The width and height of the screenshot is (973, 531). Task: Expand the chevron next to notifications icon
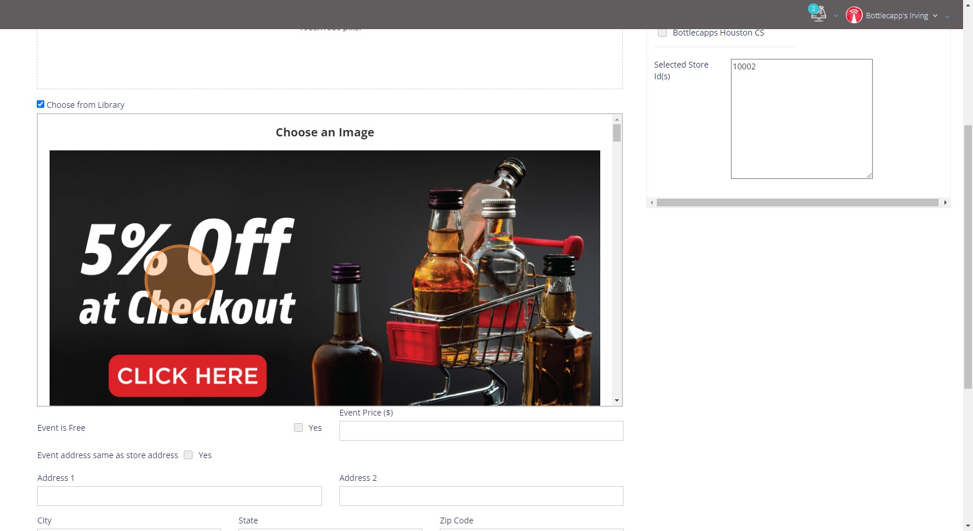pos(836,16)
